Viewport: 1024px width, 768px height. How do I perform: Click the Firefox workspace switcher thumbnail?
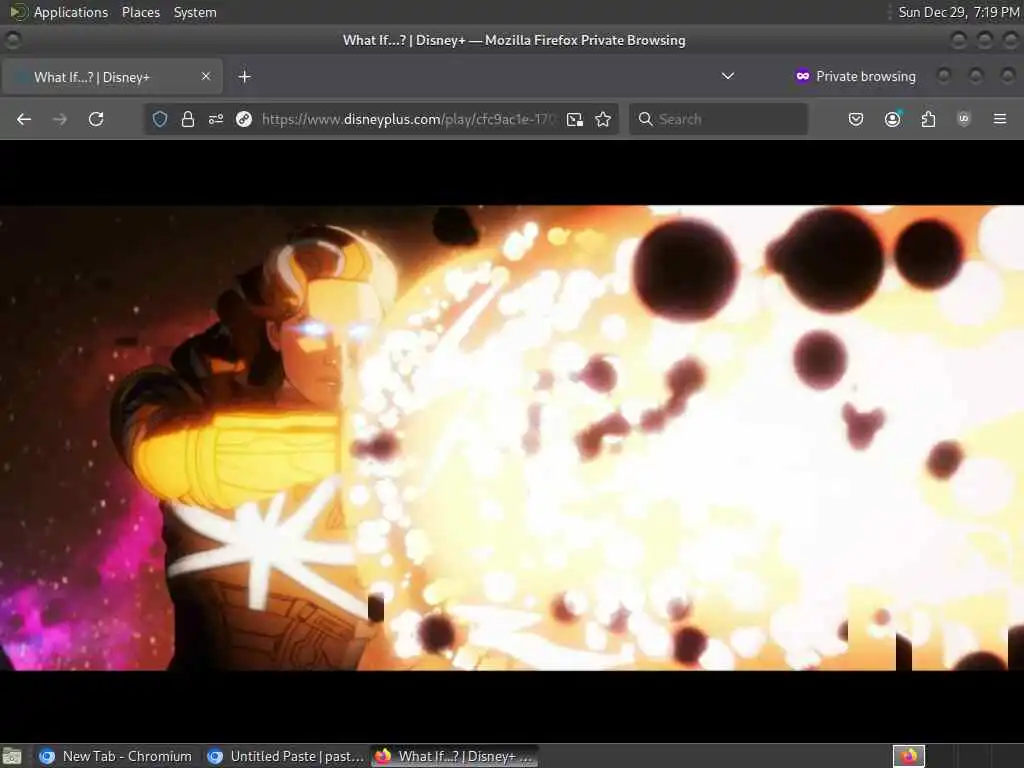point(908,756)
